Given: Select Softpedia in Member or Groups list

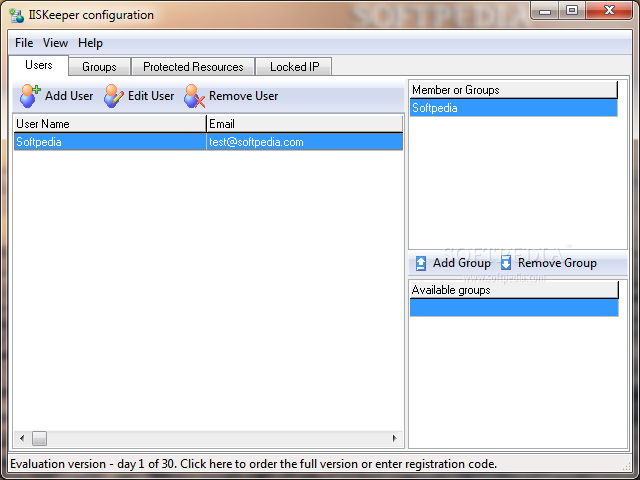Looking at the screenshot, I should pyautogui.click(x=513, y=108).
